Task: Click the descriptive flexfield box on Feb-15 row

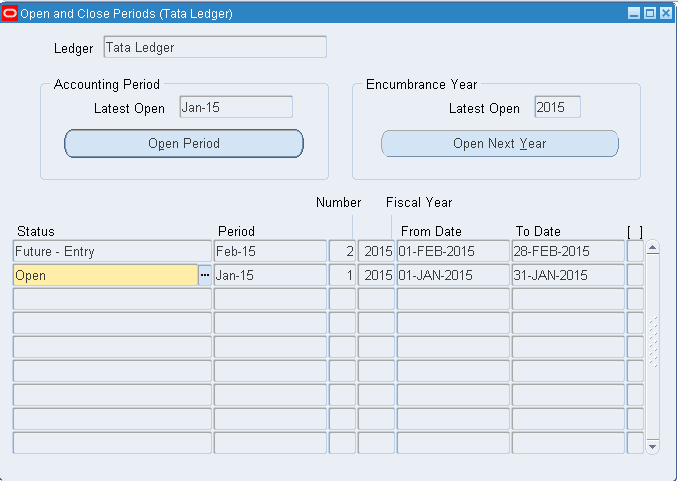Action: (635, 251)
